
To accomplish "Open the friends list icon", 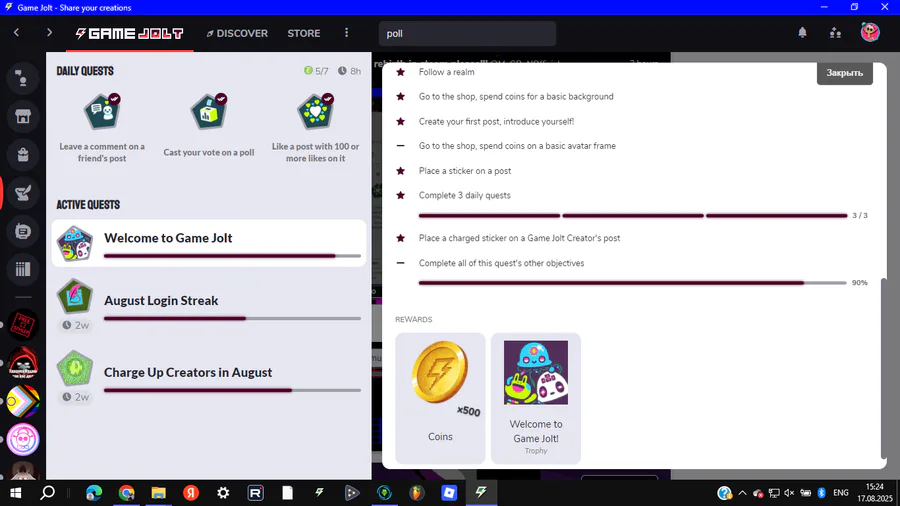I will [x=836, y=33].
